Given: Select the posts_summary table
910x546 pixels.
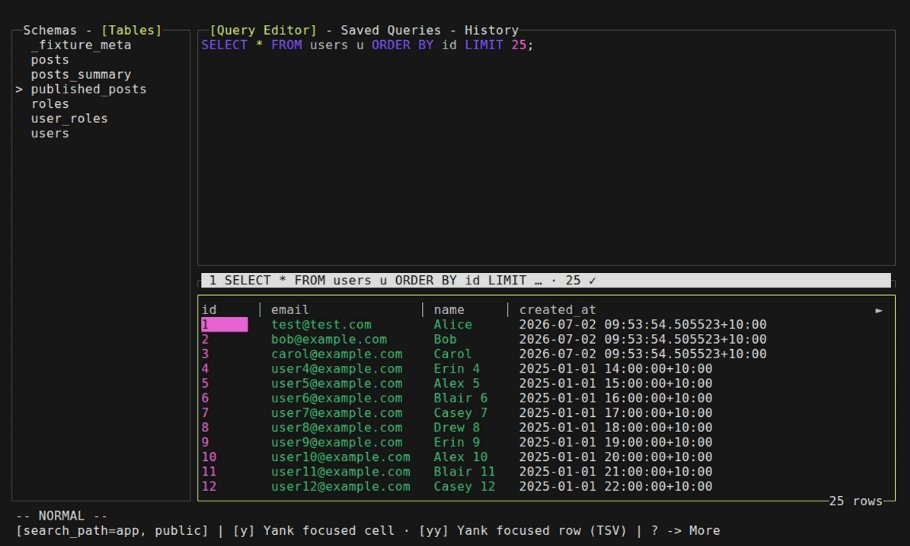Looking at the screenshot, I should coord(81,74).
